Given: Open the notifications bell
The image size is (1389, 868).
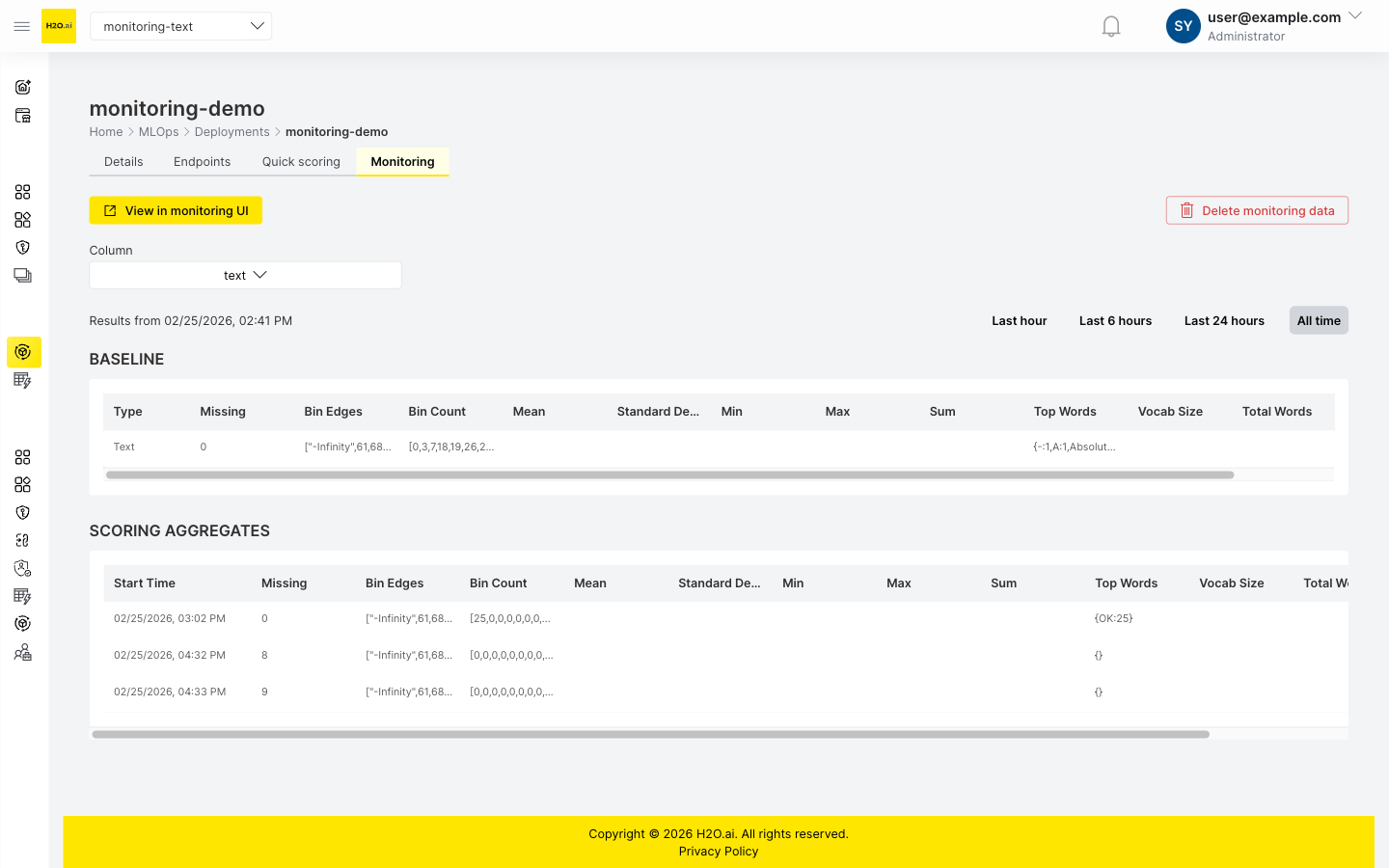Looking at the screenshot, I should [1110, 25].
